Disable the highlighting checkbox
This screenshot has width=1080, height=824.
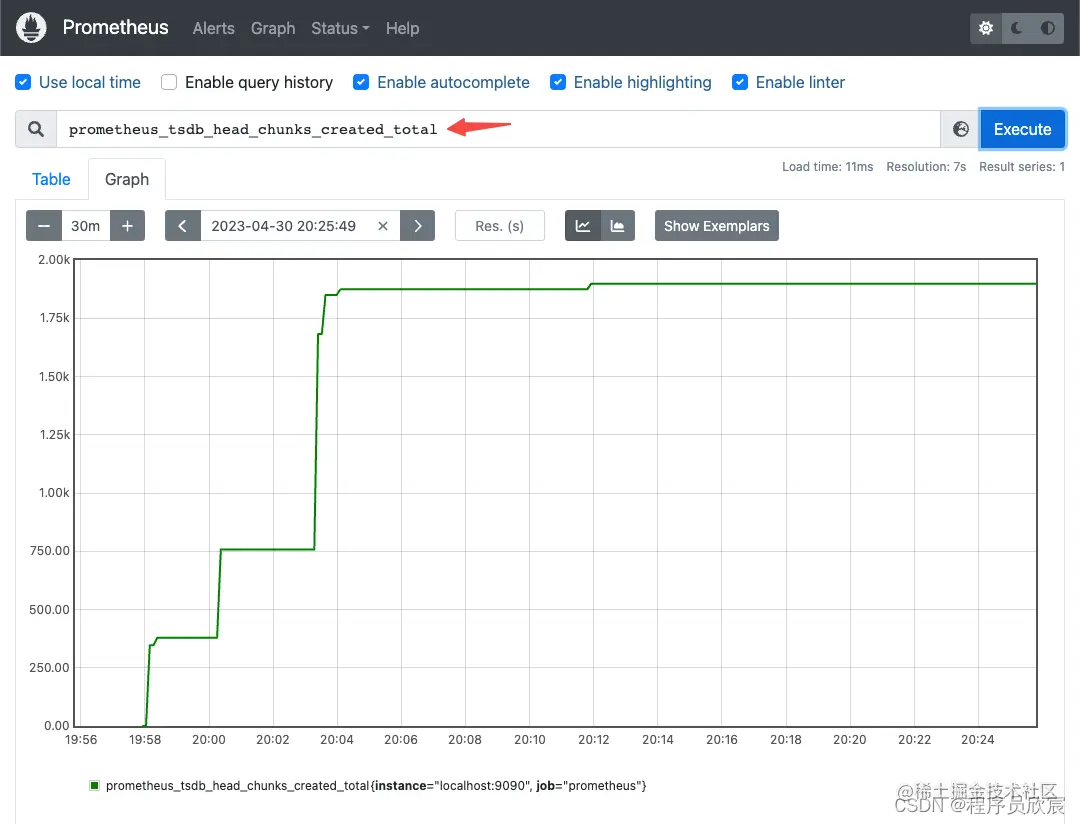[558, 82]
